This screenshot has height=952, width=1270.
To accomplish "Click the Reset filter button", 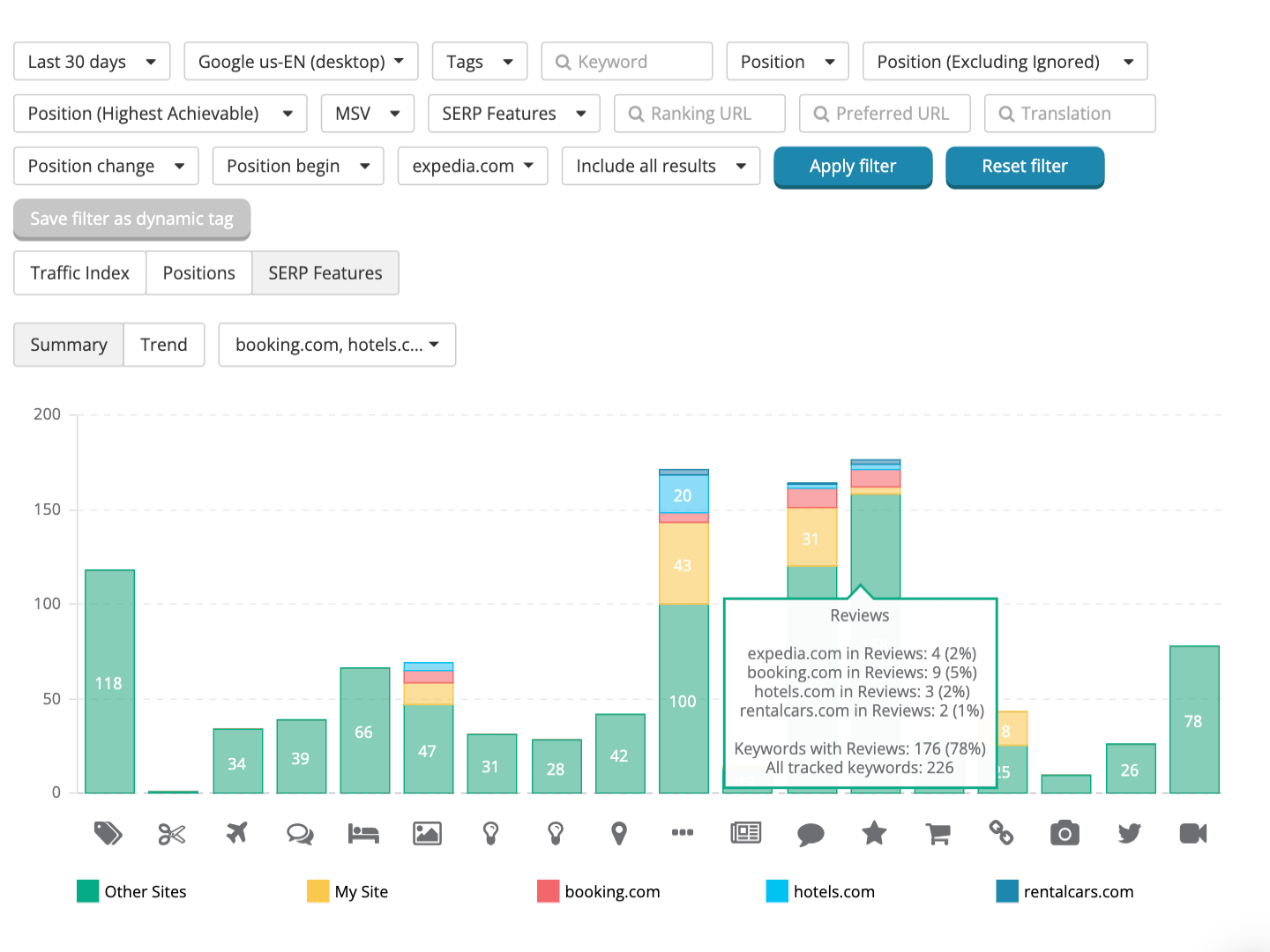I will (x=1025, y=167).
